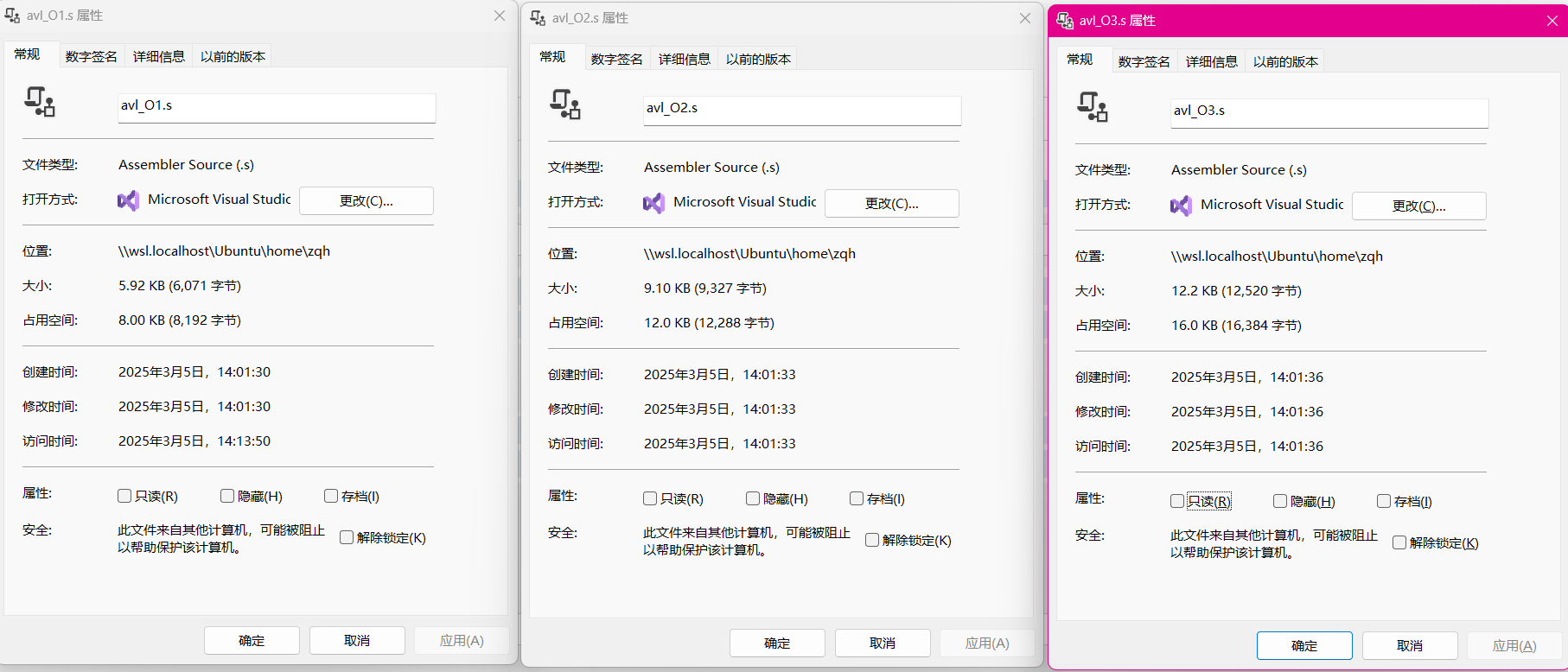Screen dimensions: 1568x672
Task: Click title bar icon of avl_O3.s 属性 window
Action: click(x=1065, y=21)
